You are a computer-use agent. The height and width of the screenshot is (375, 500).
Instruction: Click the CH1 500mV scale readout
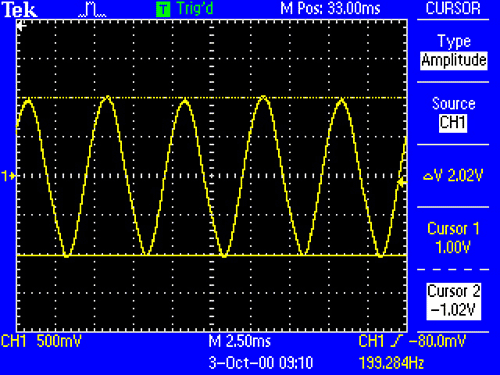click(41, 341)
